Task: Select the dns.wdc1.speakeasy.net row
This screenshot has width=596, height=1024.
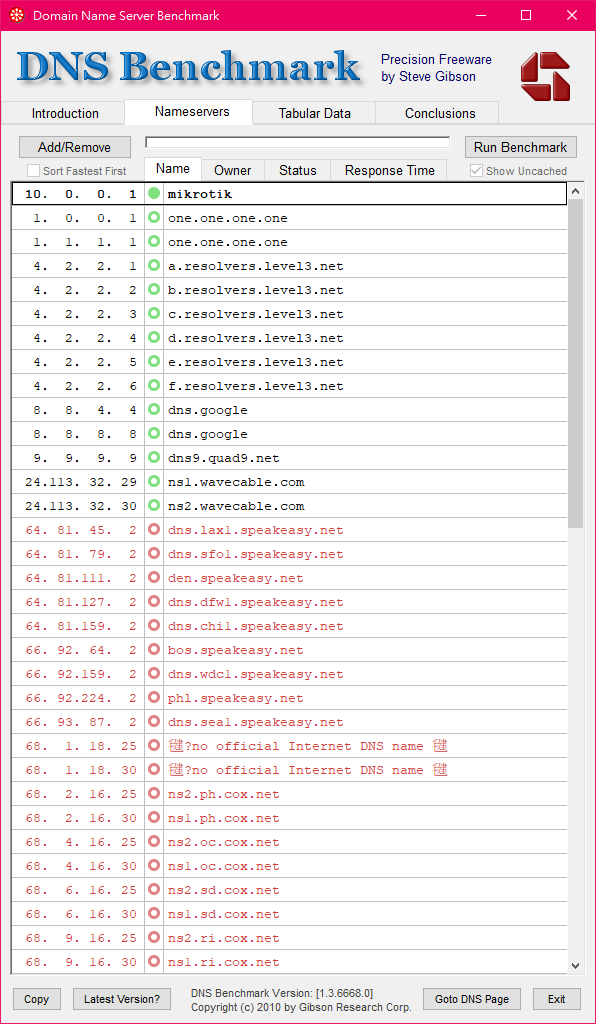Action: pyautogui.click(x=289, y=674)
